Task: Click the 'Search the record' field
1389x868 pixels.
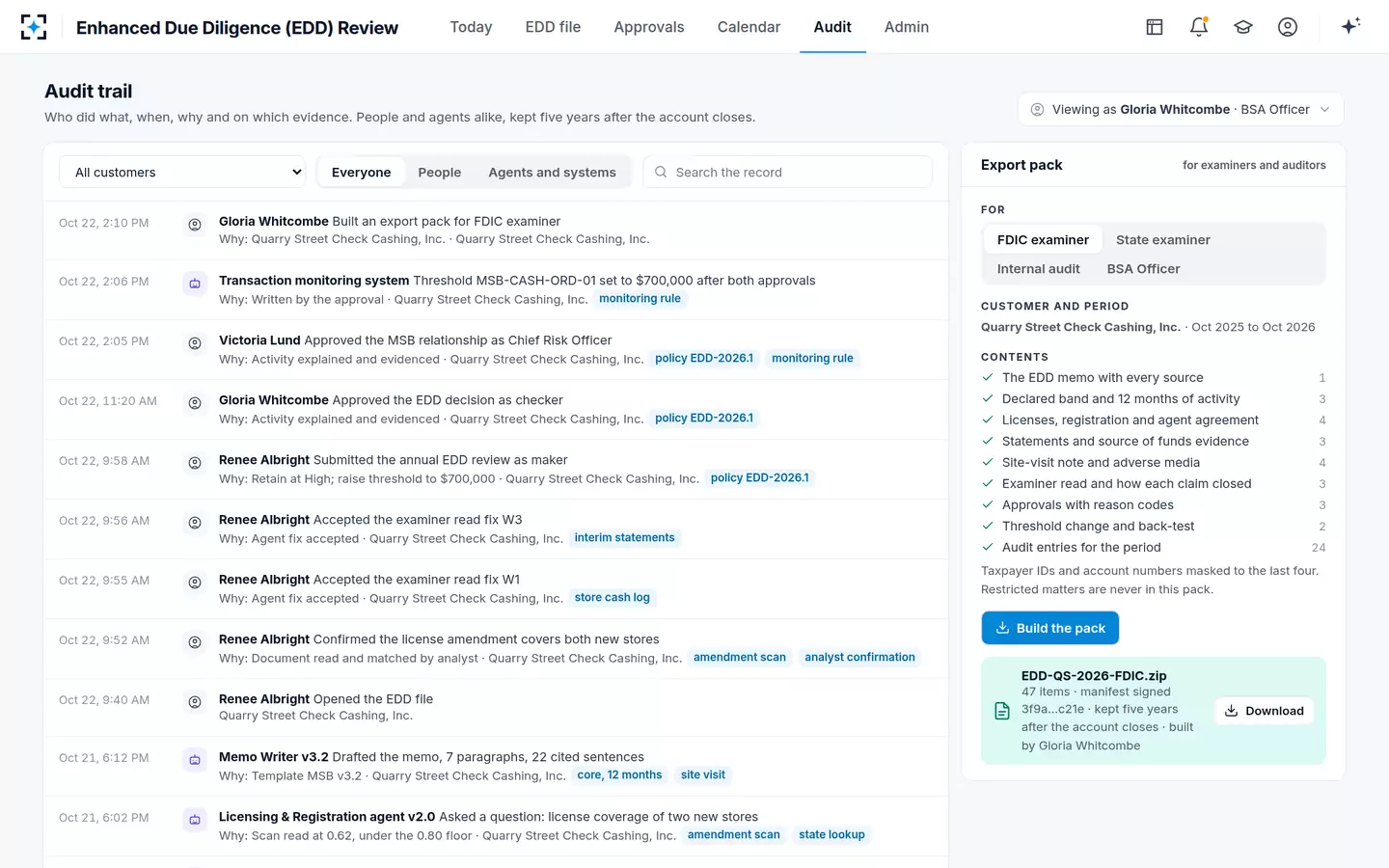Action: coord(787,173)
